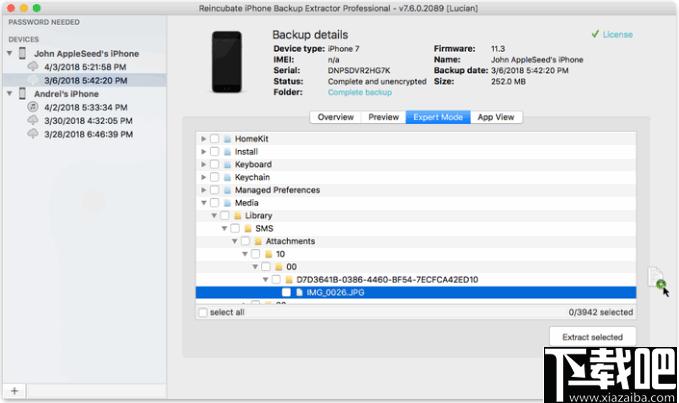
Task: Click iCloud icon beside 3/28/2018 backup
Action: point(33,133)
